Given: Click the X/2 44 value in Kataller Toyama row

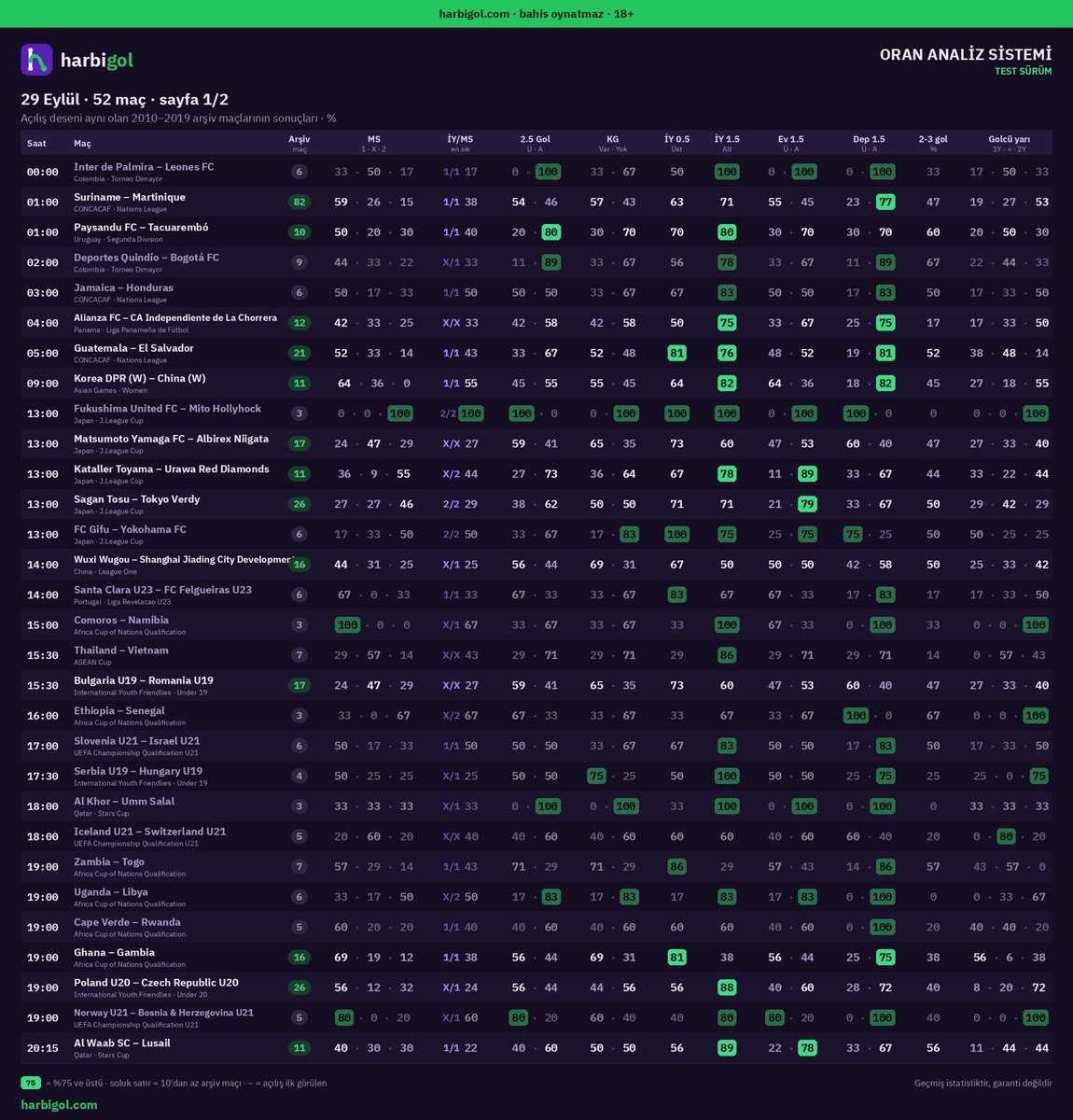Looking at the screenshot, I should pyautogui.click(x=460, y=474).
